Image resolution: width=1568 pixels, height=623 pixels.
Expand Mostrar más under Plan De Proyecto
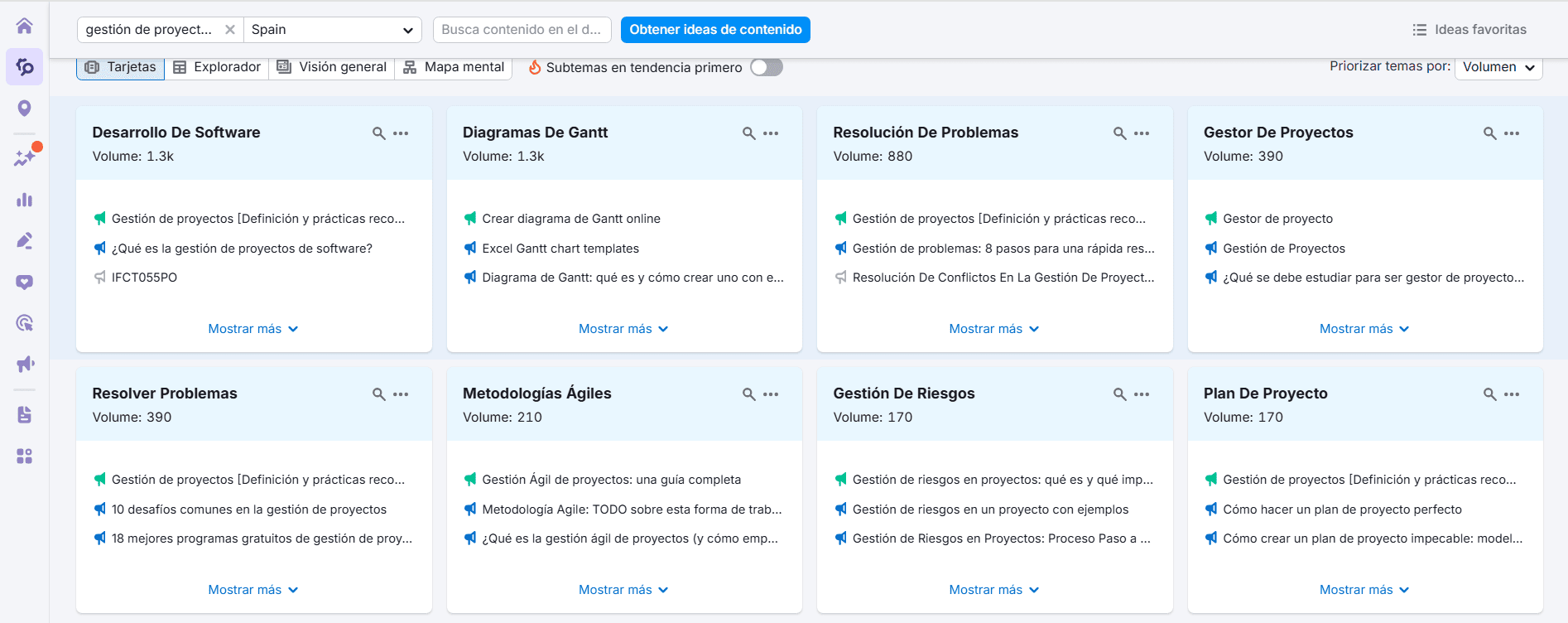point(1364,590)
